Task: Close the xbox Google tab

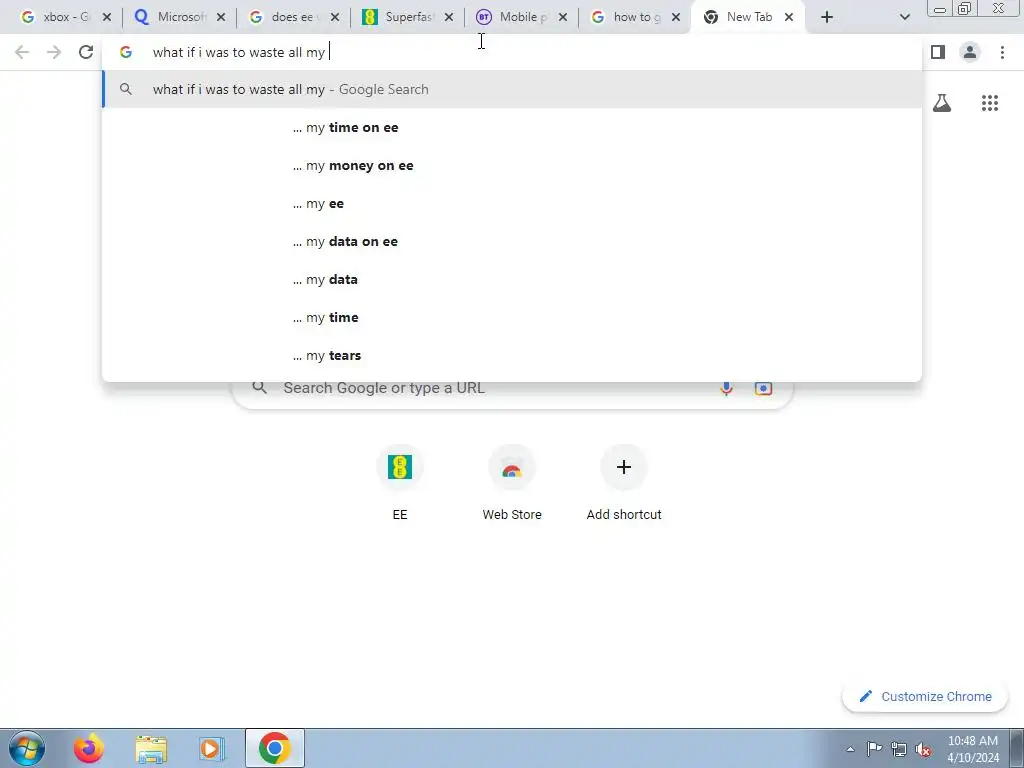Action: point(107,18)
